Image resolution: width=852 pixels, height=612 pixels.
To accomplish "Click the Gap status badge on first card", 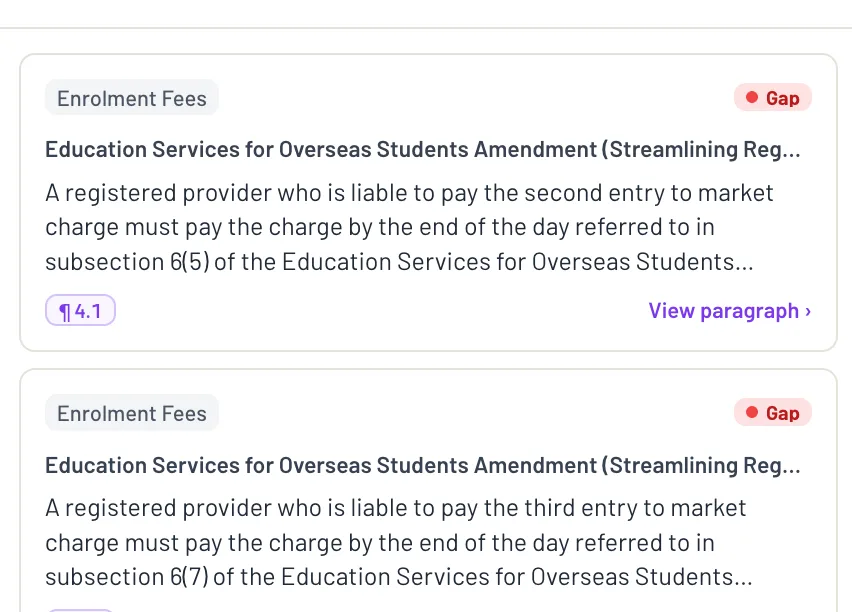I will click(773, 98).
